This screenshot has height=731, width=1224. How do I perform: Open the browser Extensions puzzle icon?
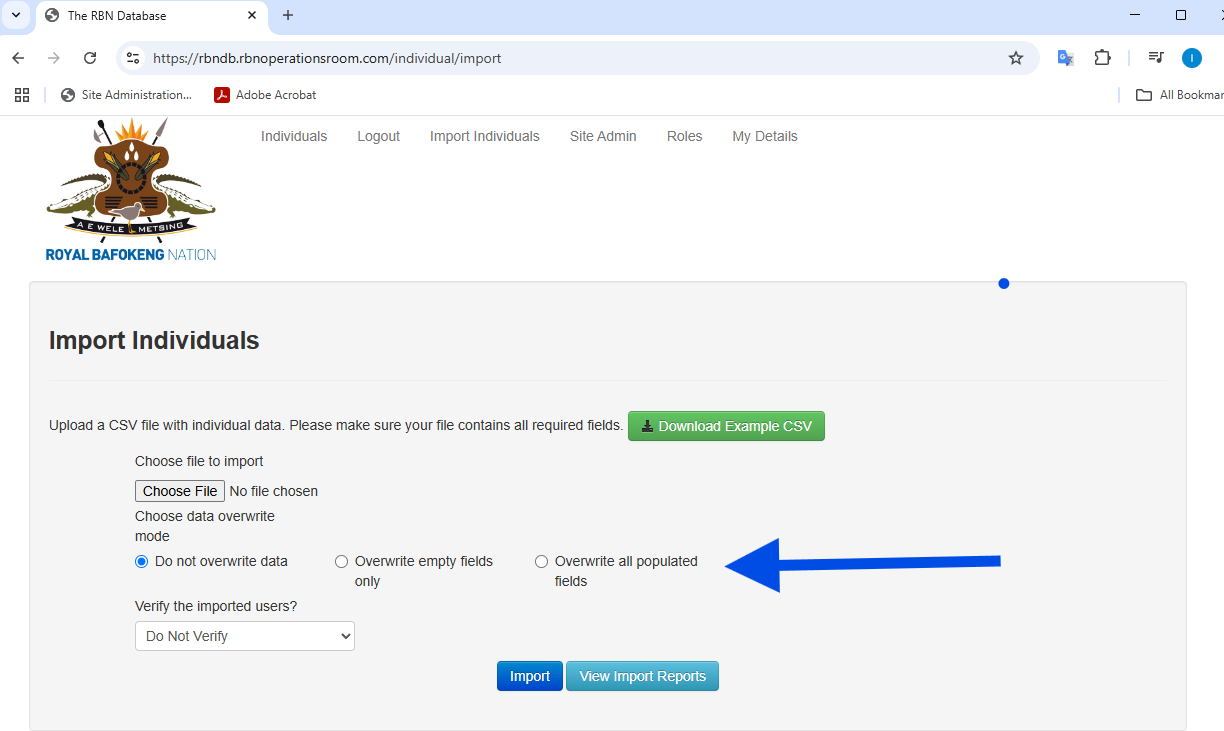click(1102, 58)
